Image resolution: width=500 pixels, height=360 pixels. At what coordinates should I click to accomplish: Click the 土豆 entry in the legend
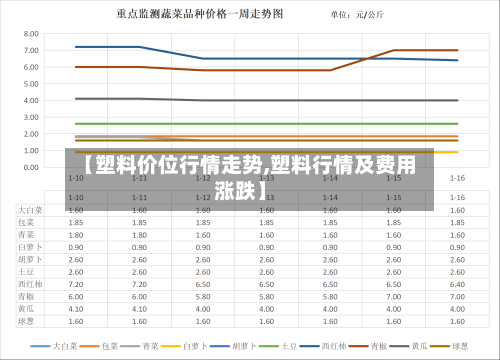pyautogui.click(x=278, y=346)
